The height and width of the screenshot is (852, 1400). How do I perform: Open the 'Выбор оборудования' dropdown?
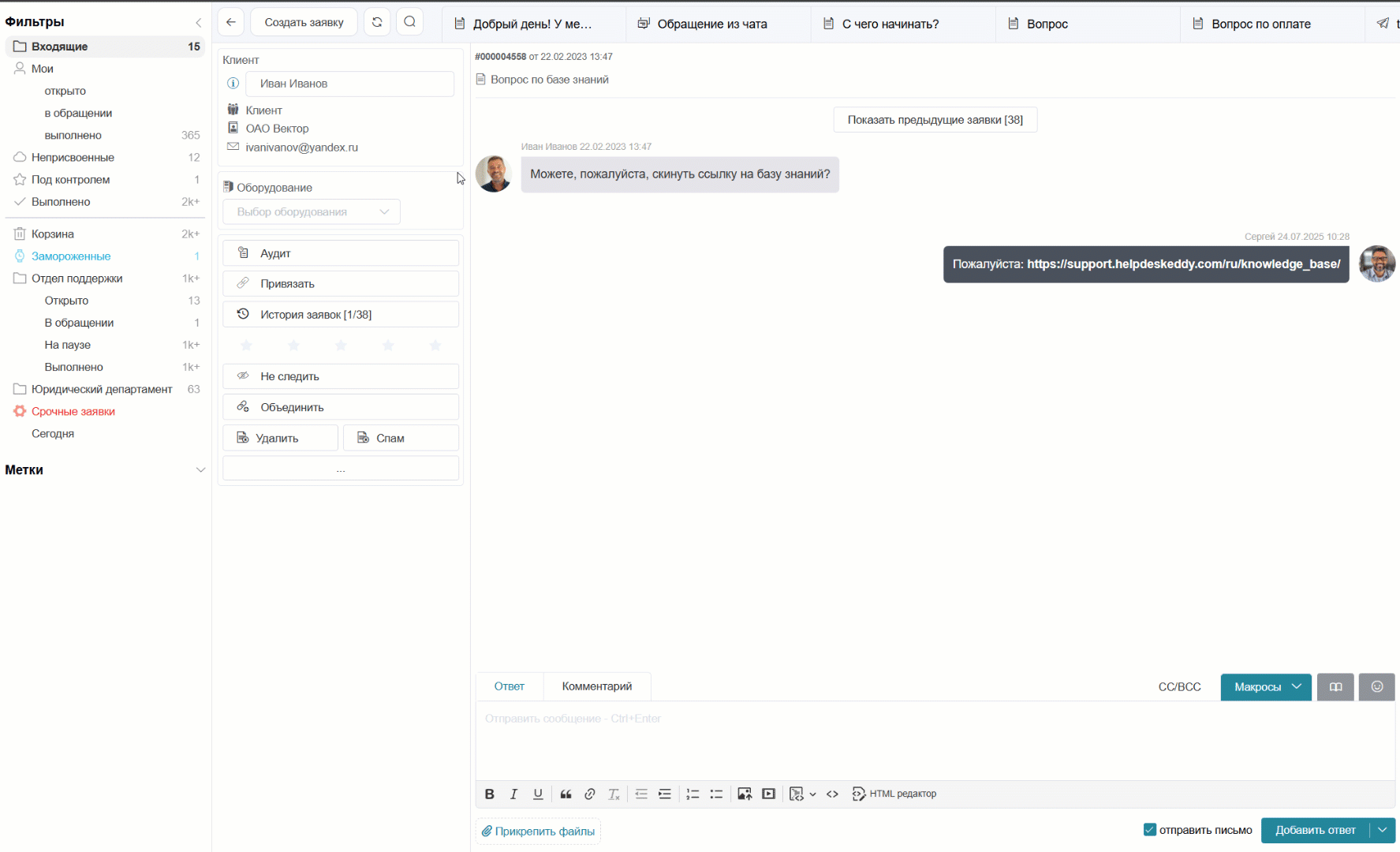(x=312, y=211)
